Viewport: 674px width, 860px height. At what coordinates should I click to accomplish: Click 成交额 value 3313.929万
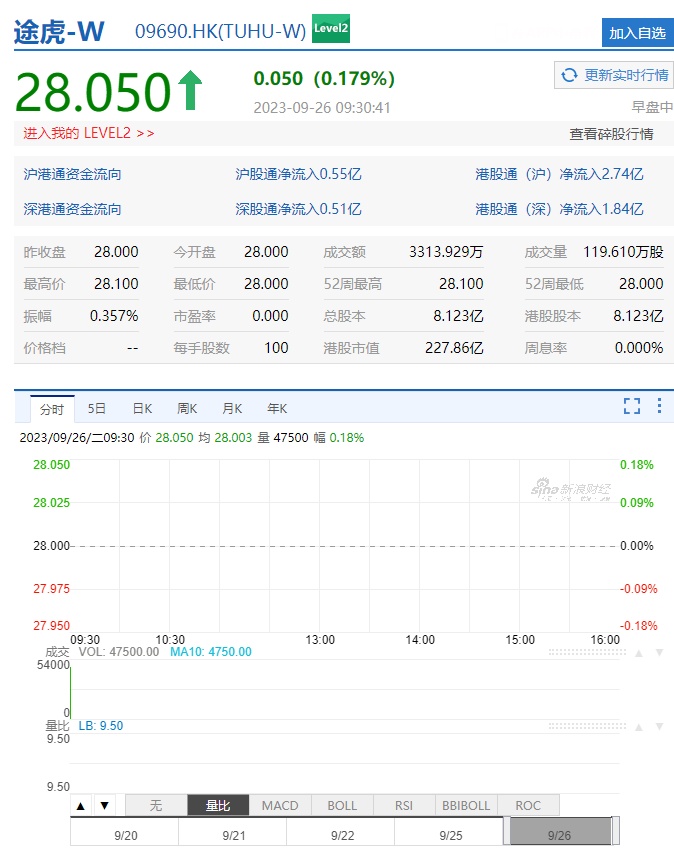click(446, 252)
